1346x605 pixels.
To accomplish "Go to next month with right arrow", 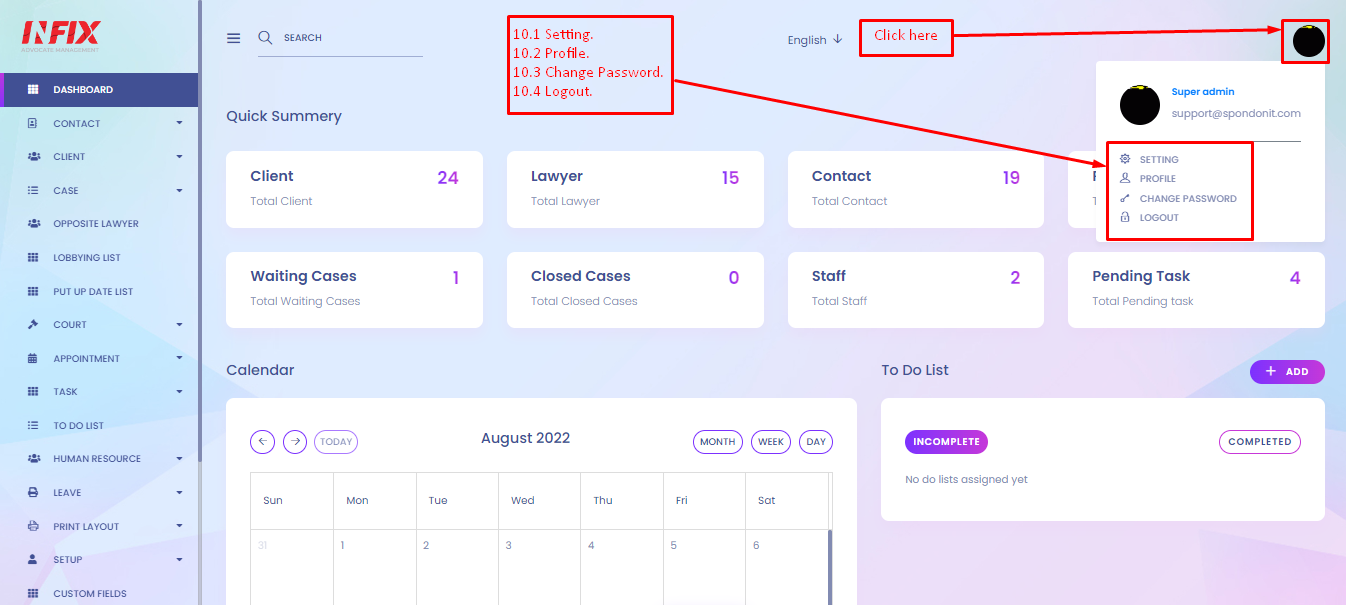I will pos(294,441).
